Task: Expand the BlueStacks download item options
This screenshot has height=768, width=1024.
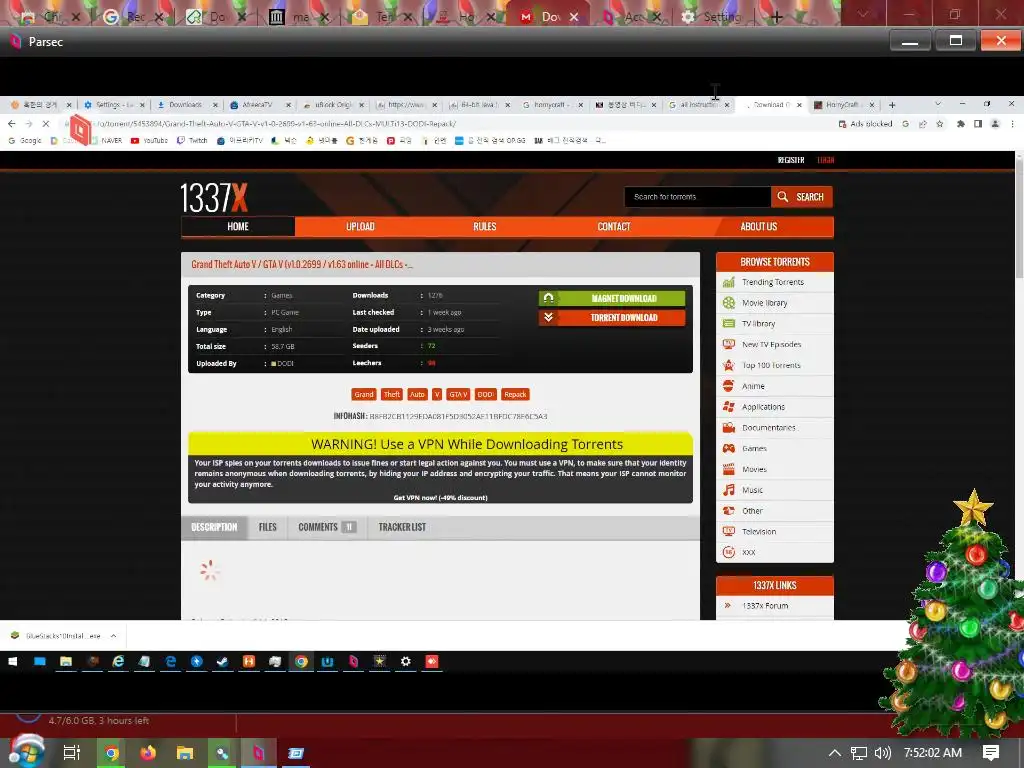Action: click(114, 635)
